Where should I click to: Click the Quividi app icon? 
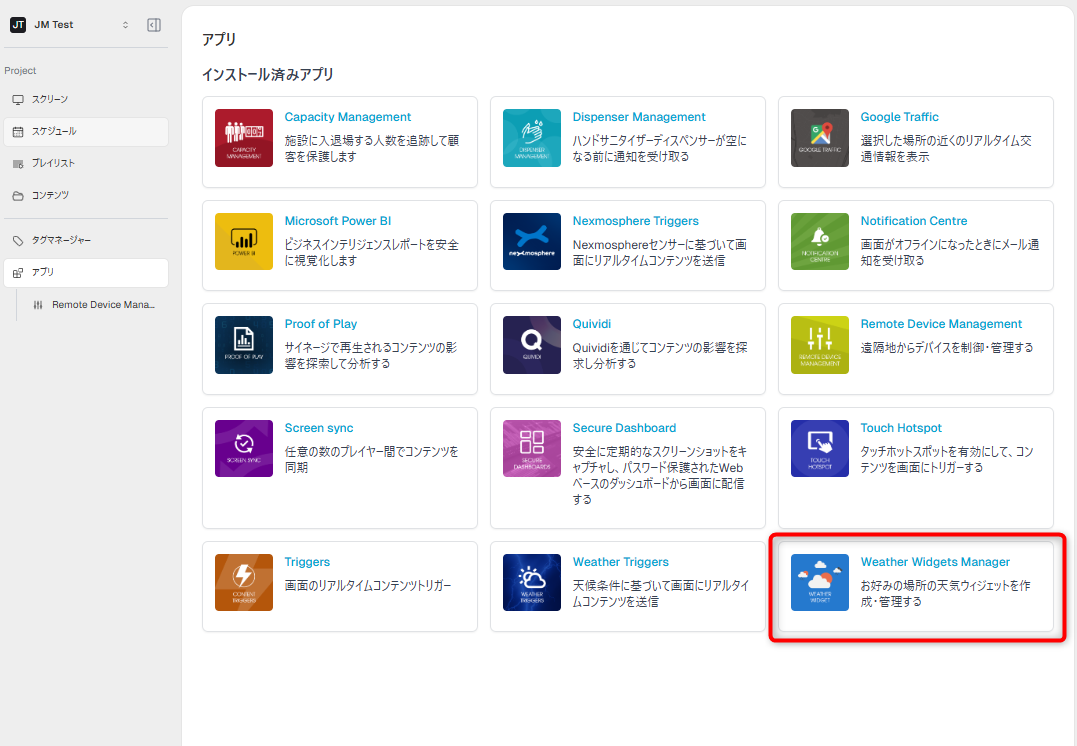532,345
